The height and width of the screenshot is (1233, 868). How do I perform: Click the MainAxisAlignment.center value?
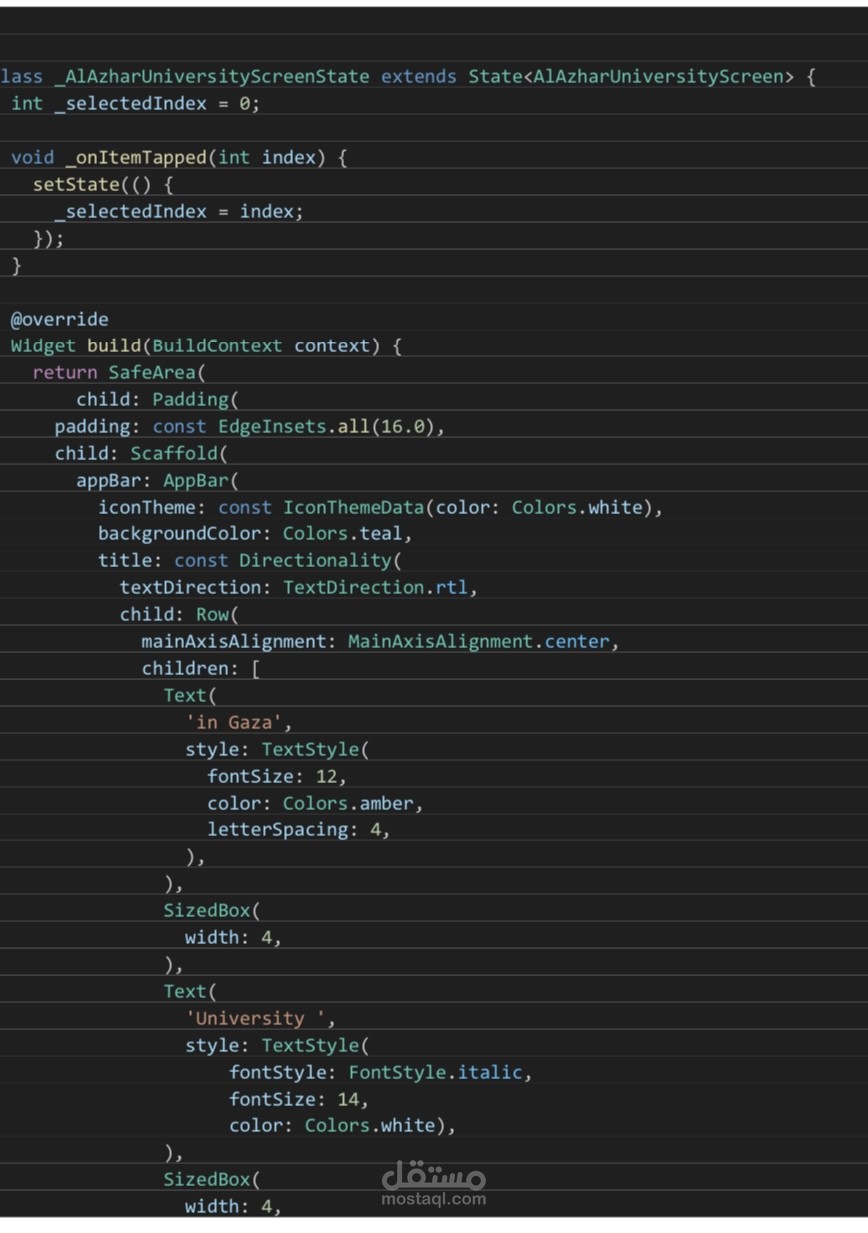[x=478, y=642]
